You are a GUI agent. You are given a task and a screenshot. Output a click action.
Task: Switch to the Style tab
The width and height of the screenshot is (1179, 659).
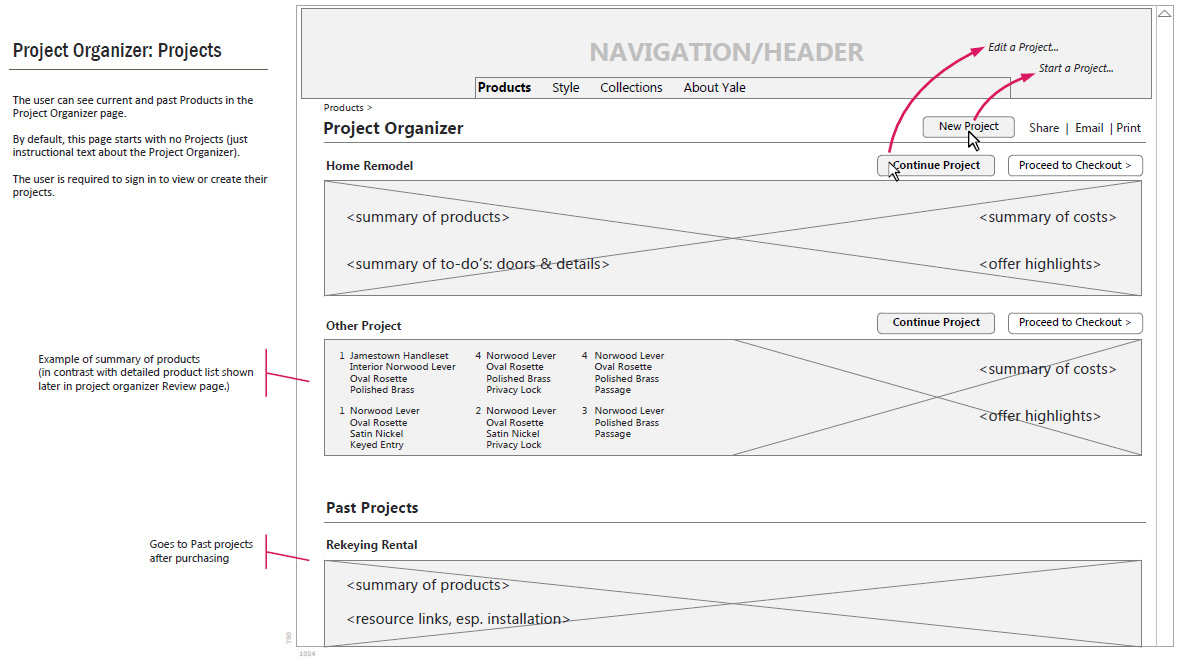[565, 88]
